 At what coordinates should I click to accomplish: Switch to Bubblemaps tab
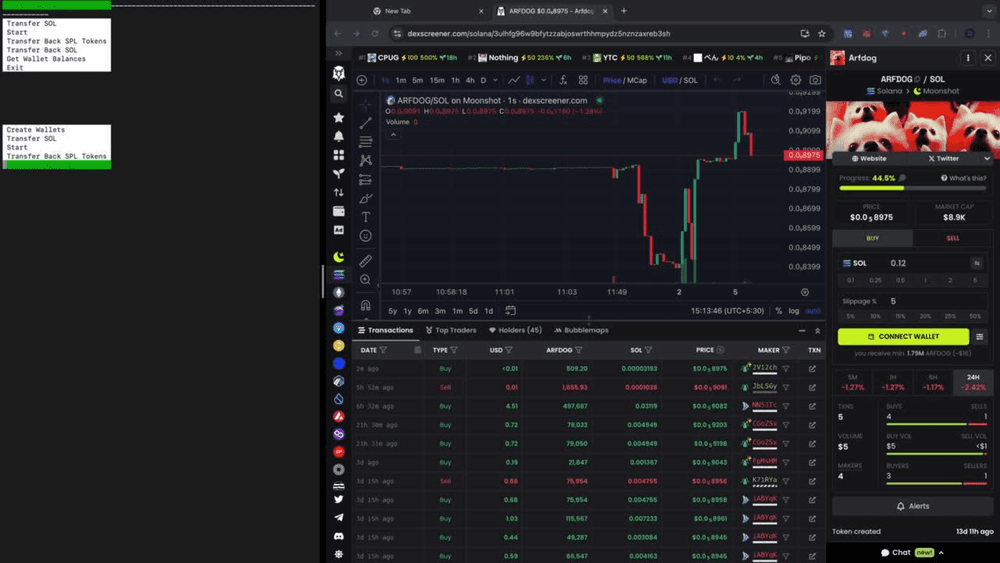pos(581,330)
